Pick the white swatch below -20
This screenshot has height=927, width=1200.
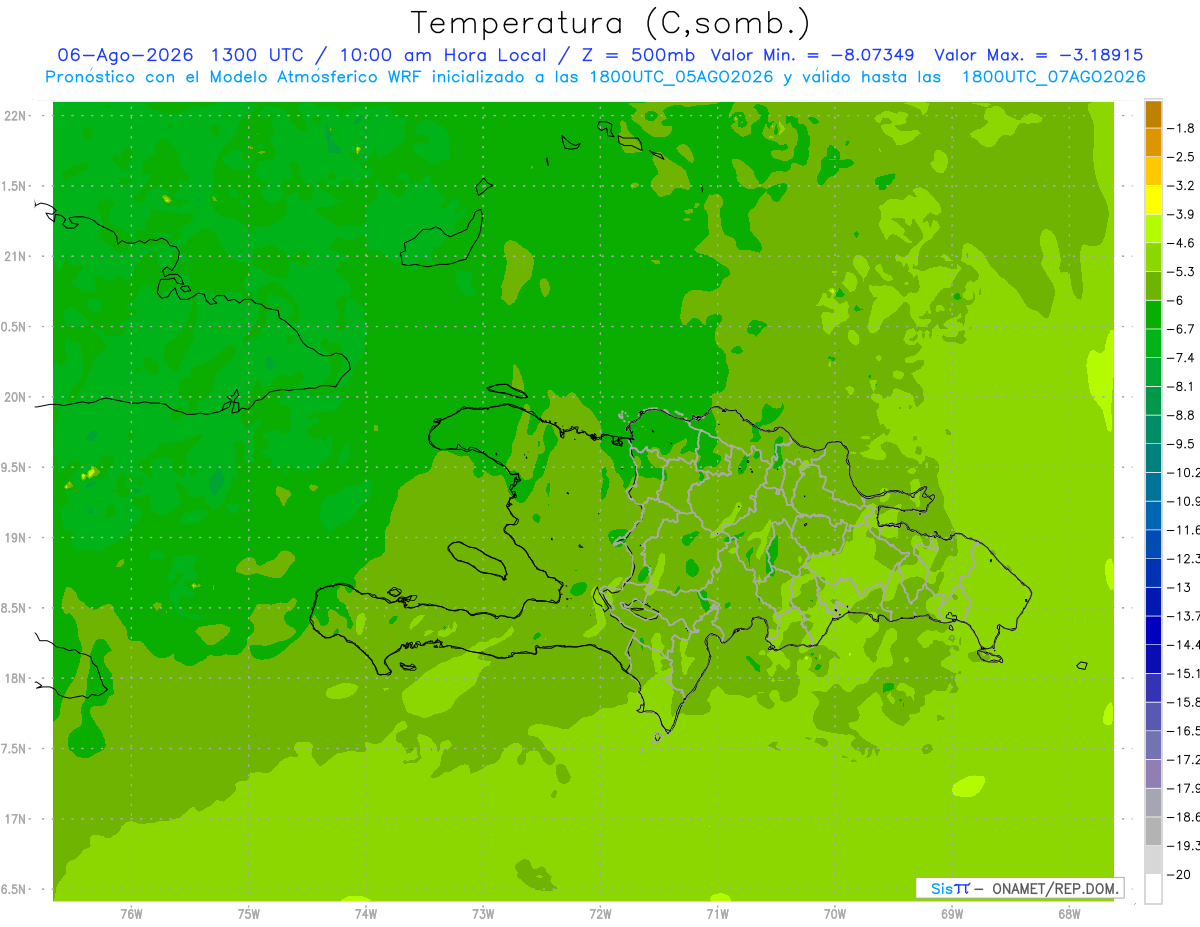point(1153,888)
